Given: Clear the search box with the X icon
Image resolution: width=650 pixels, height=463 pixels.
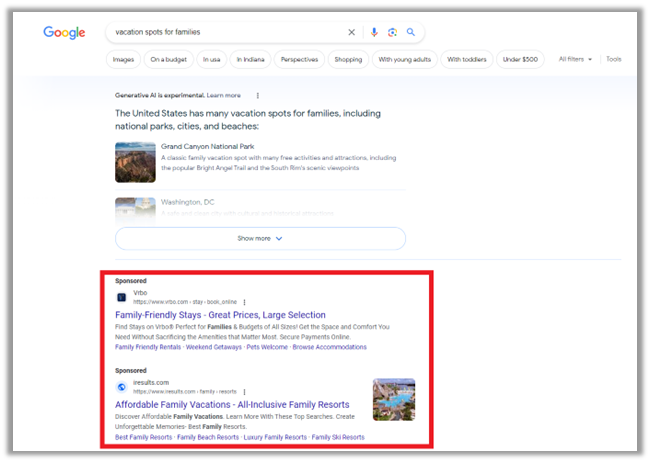Looking at the screenshot, I should click(352, 32).
